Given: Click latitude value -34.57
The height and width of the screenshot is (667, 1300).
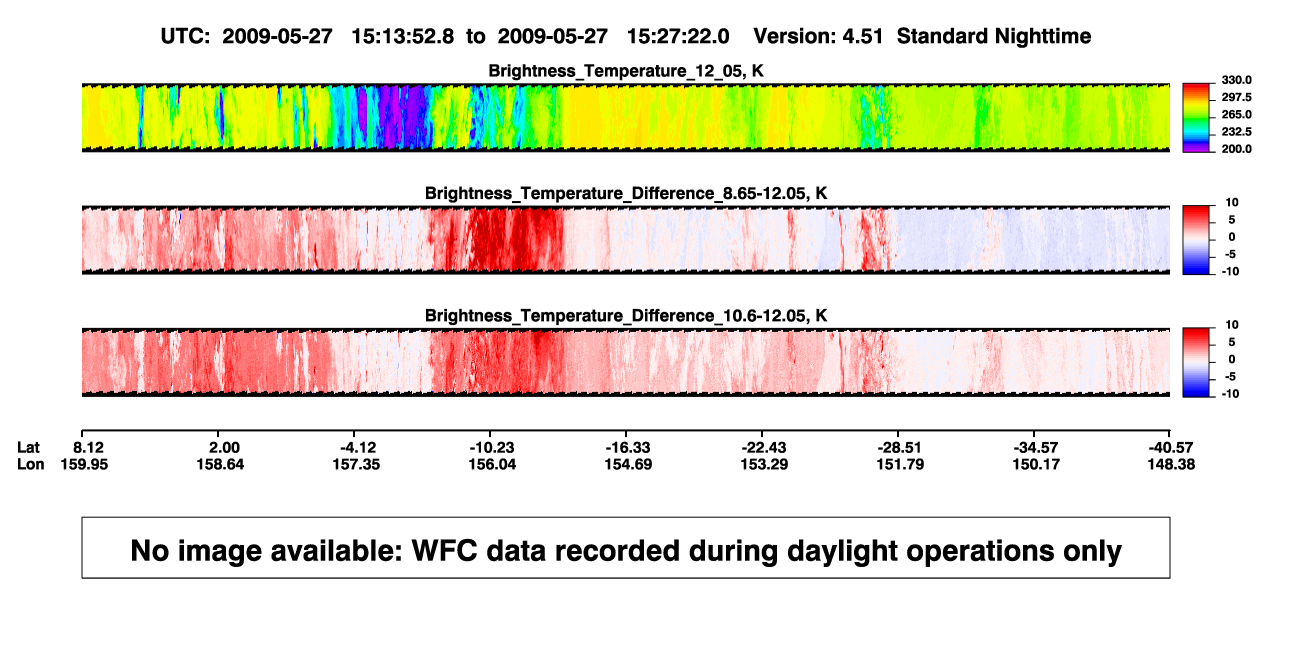Looking at the screenshot, I should pyautogui.click(x=1034, y=447).
